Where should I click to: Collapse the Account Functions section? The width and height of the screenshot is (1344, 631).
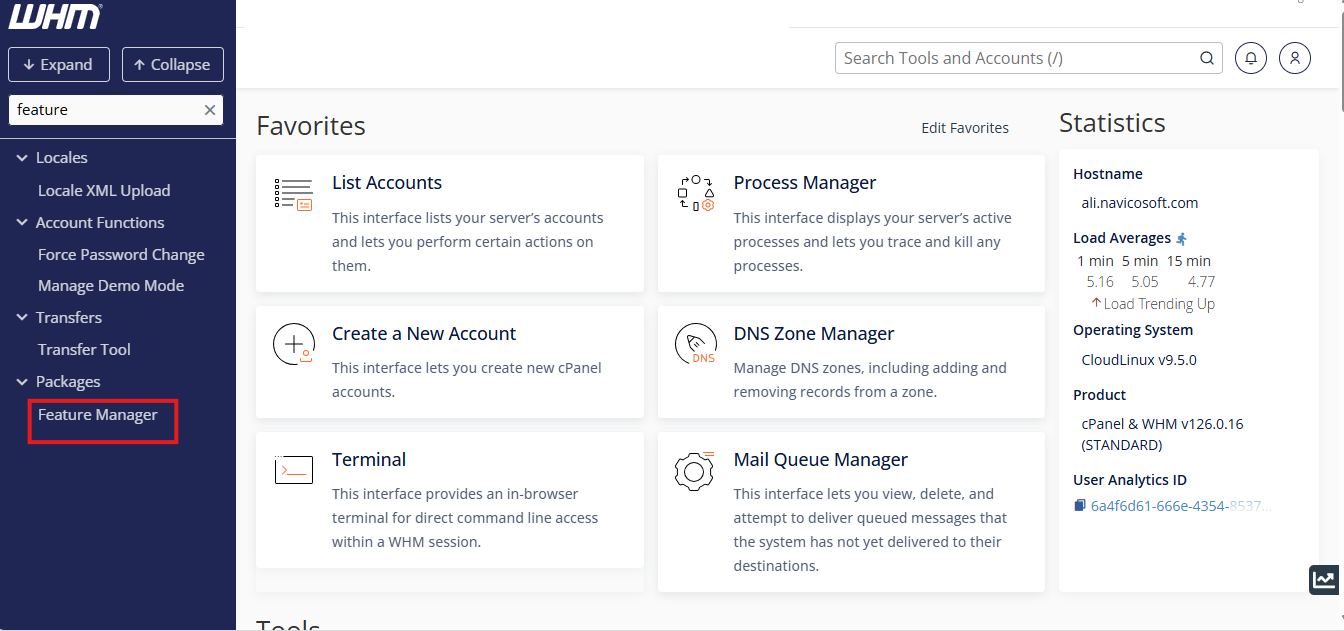point(22,223)
